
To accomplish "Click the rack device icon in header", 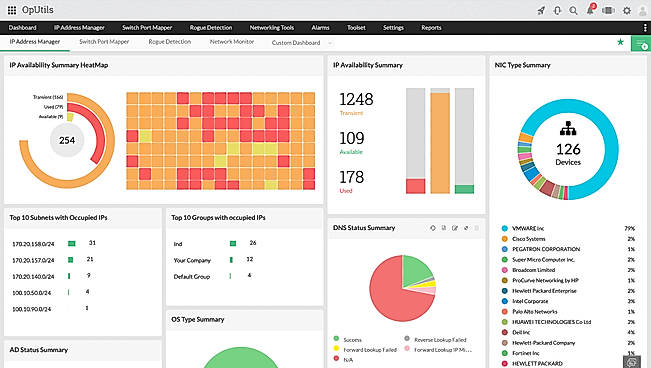I will pyautogui.click(x=608, y=10).
